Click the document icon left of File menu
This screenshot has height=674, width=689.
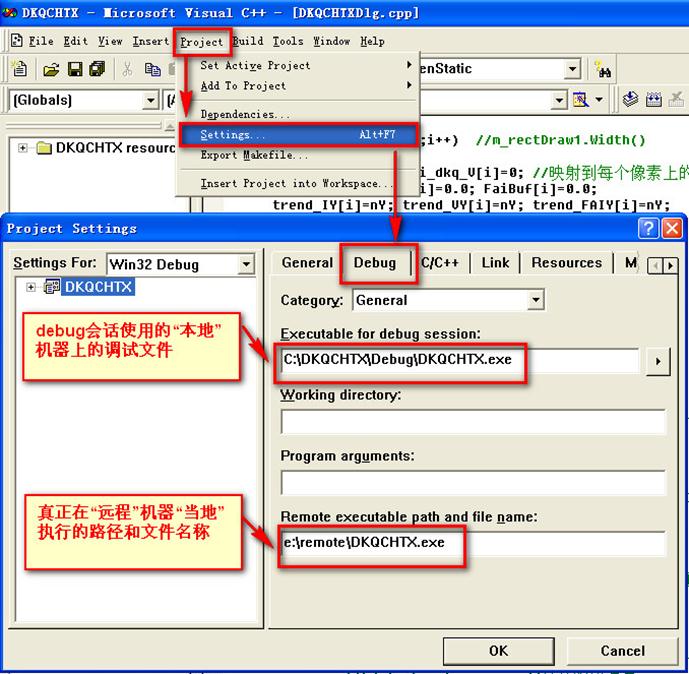click(17, 40)
